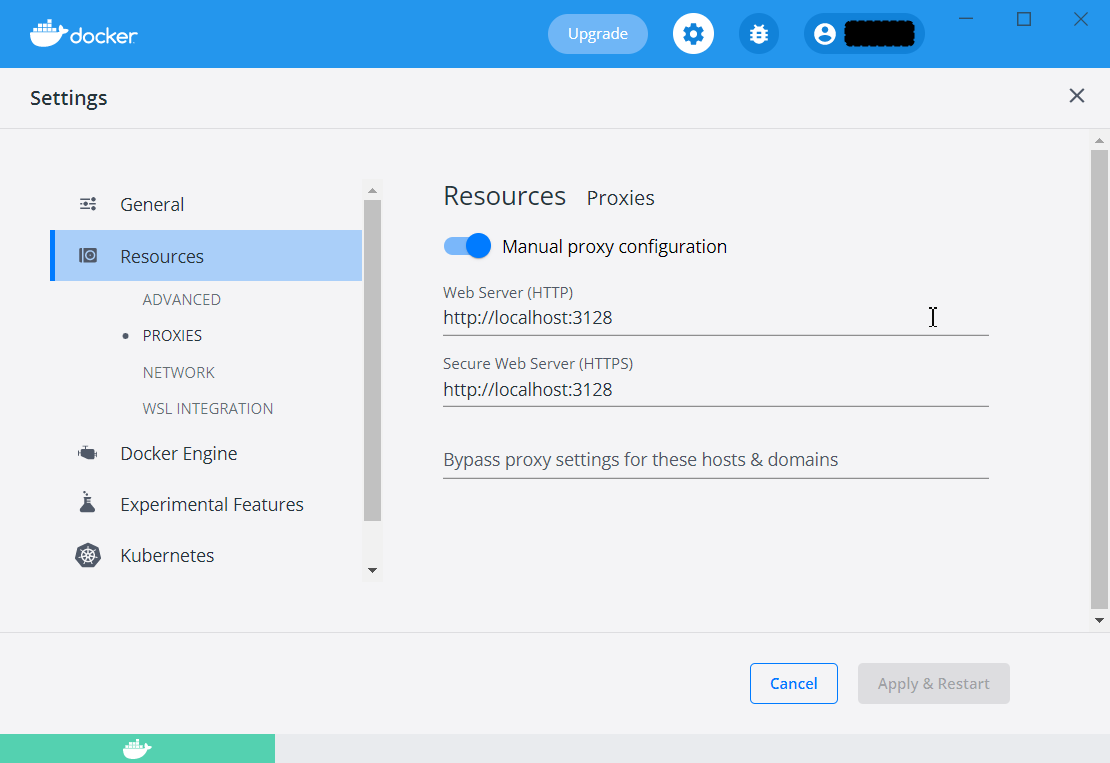The image size is (1110, 763).
Task: Click the Cancel button
Action: pos(794,684)
